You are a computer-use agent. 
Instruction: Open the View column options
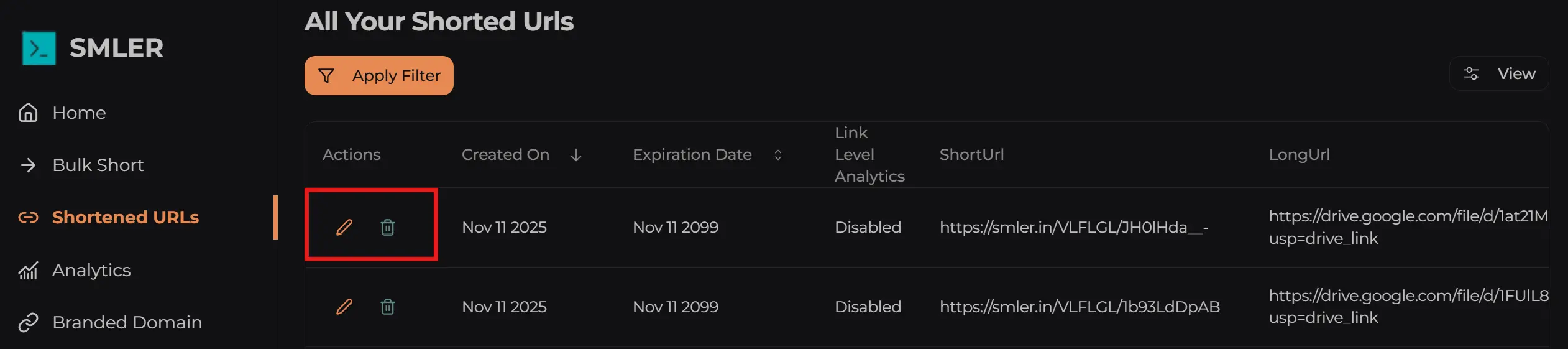[x=1499, y=74]
